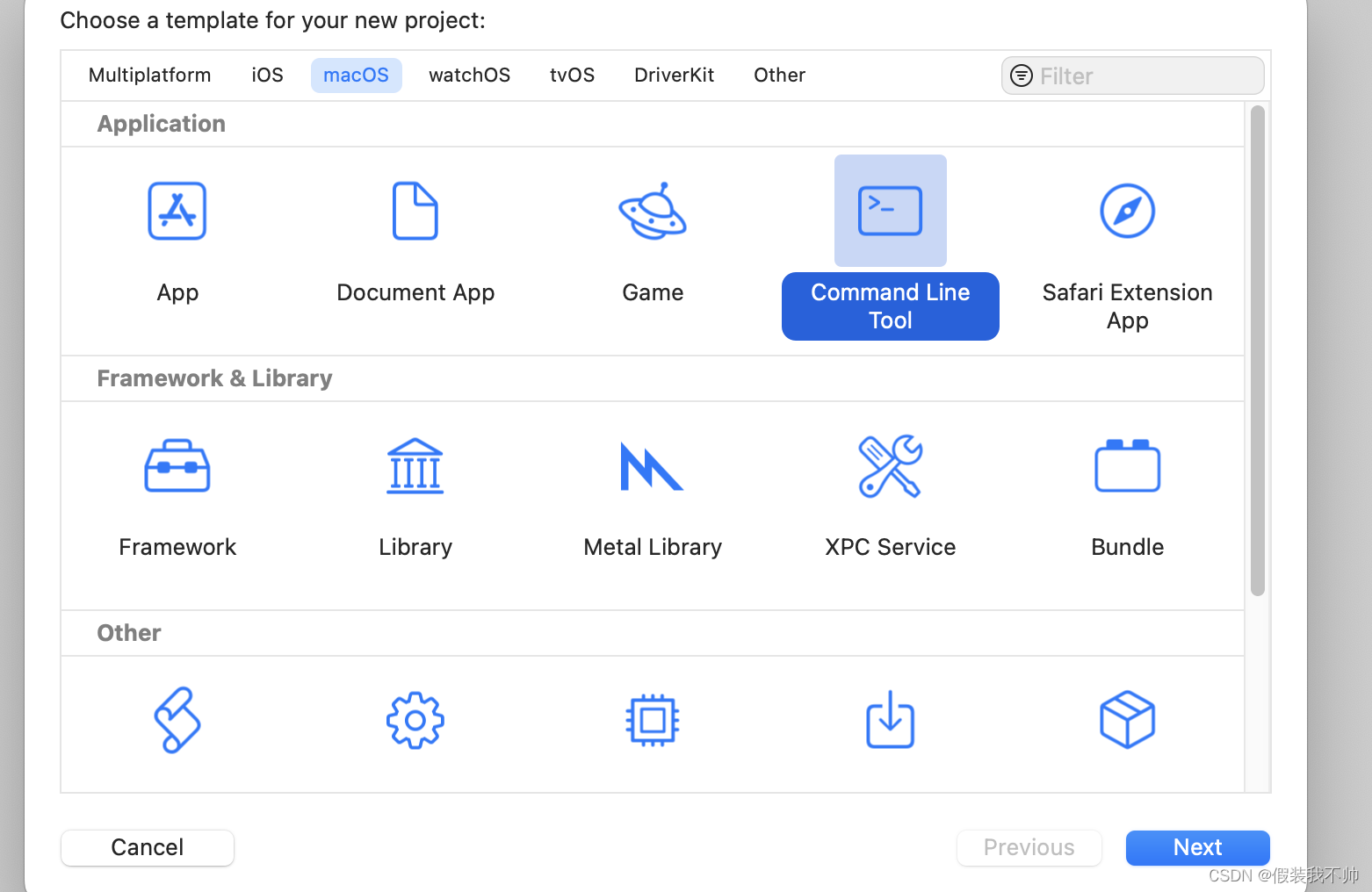Screen dimensions: 1372x892
Task: Switch to the Multiplatform tab
Action: click(x=150, y=76)
